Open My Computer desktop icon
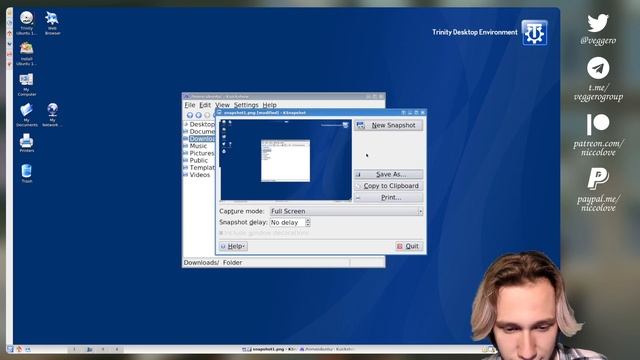 27,84
